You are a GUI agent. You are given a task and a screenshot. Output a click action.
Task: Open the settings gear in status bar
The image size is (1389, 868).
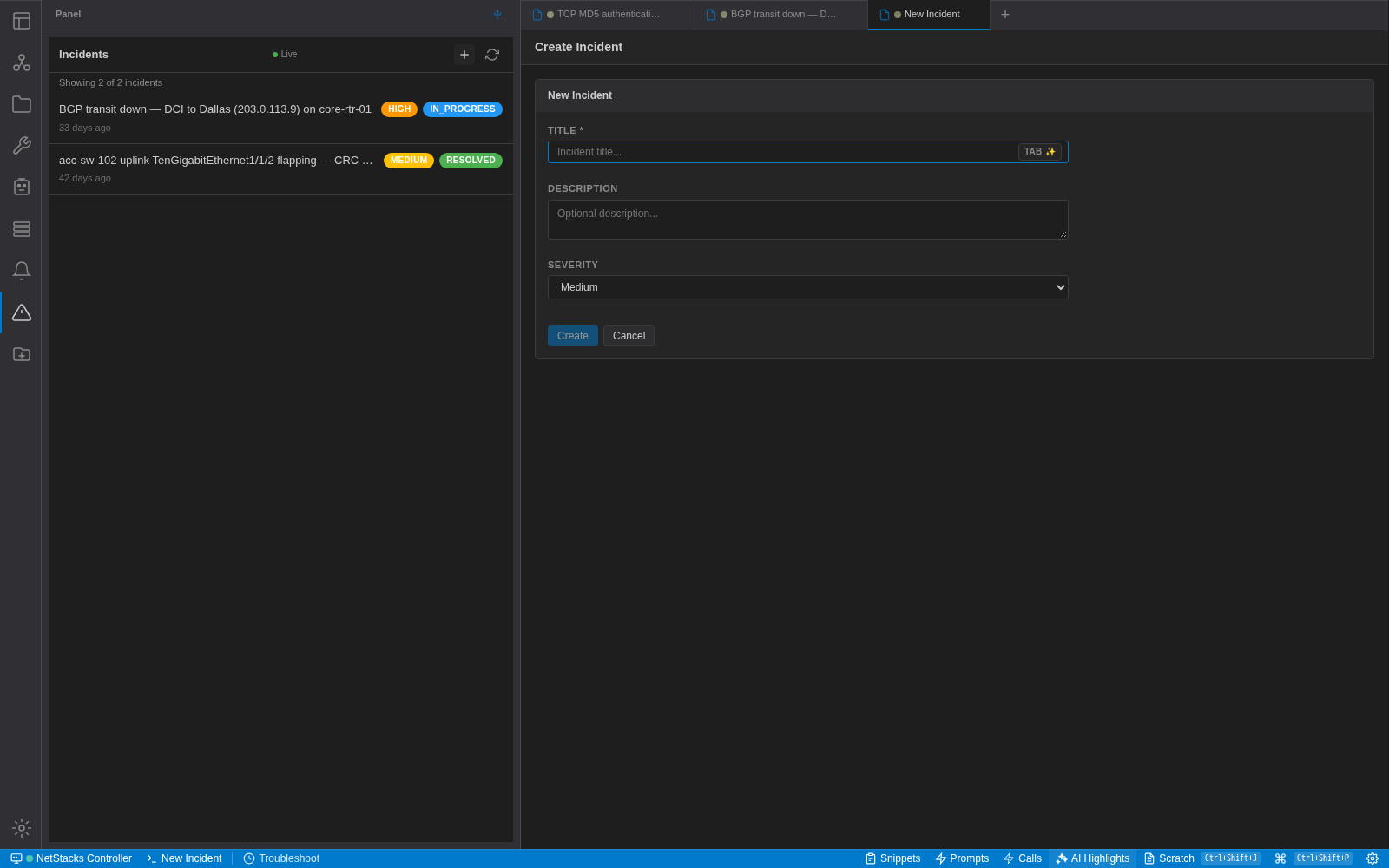[x=1373, y=858]
